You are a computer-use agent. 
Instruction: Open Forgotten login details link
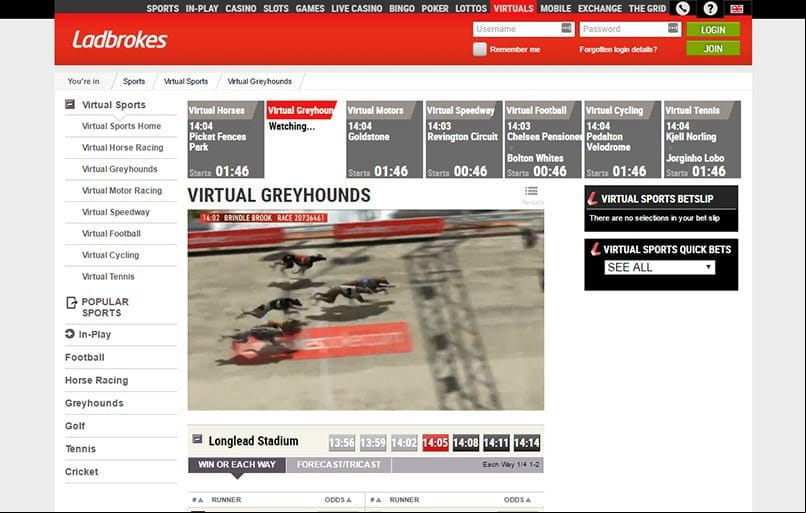click(x=618, y=49)
